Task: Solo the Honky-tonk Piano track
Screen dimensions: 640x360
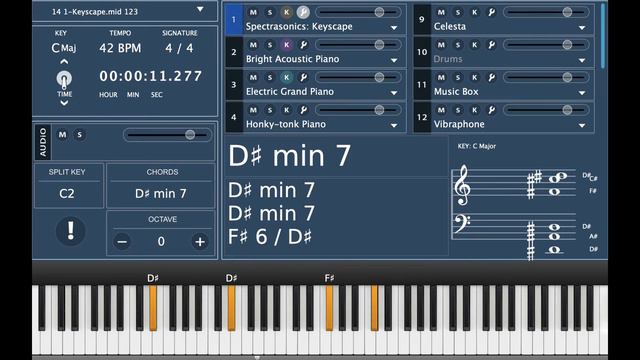Action: click(270, 110)
